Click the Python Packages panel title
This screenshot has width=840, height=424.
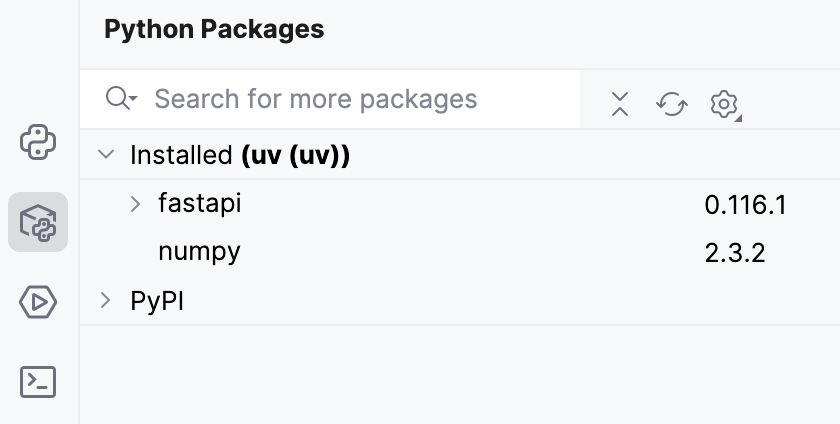tap(214, 30)
